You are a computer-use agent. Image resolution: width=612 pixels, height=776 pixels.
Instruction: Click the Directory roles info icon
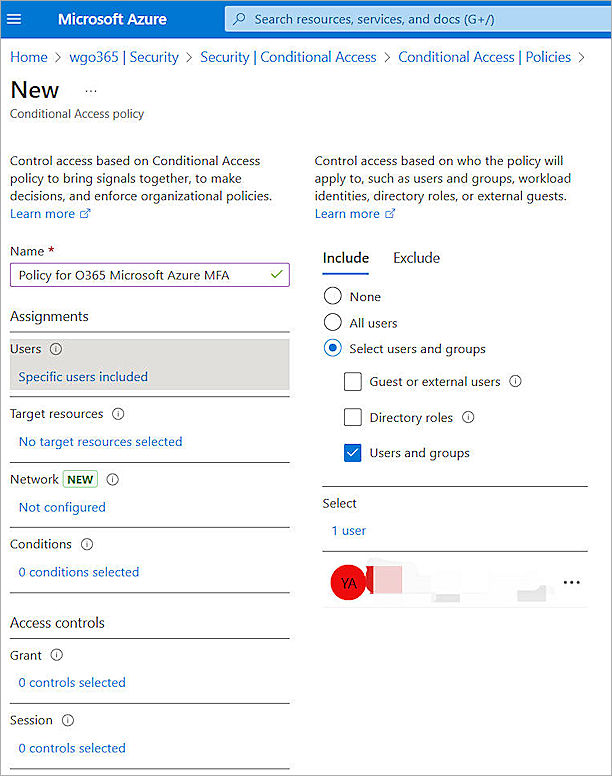point(468,418)
